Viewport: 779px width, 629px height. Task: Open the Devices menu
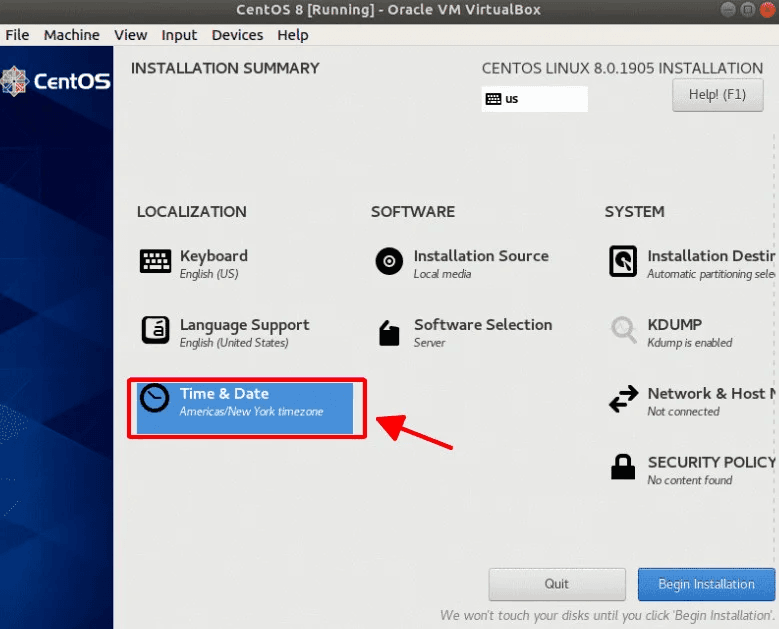[x=237, y=35]
